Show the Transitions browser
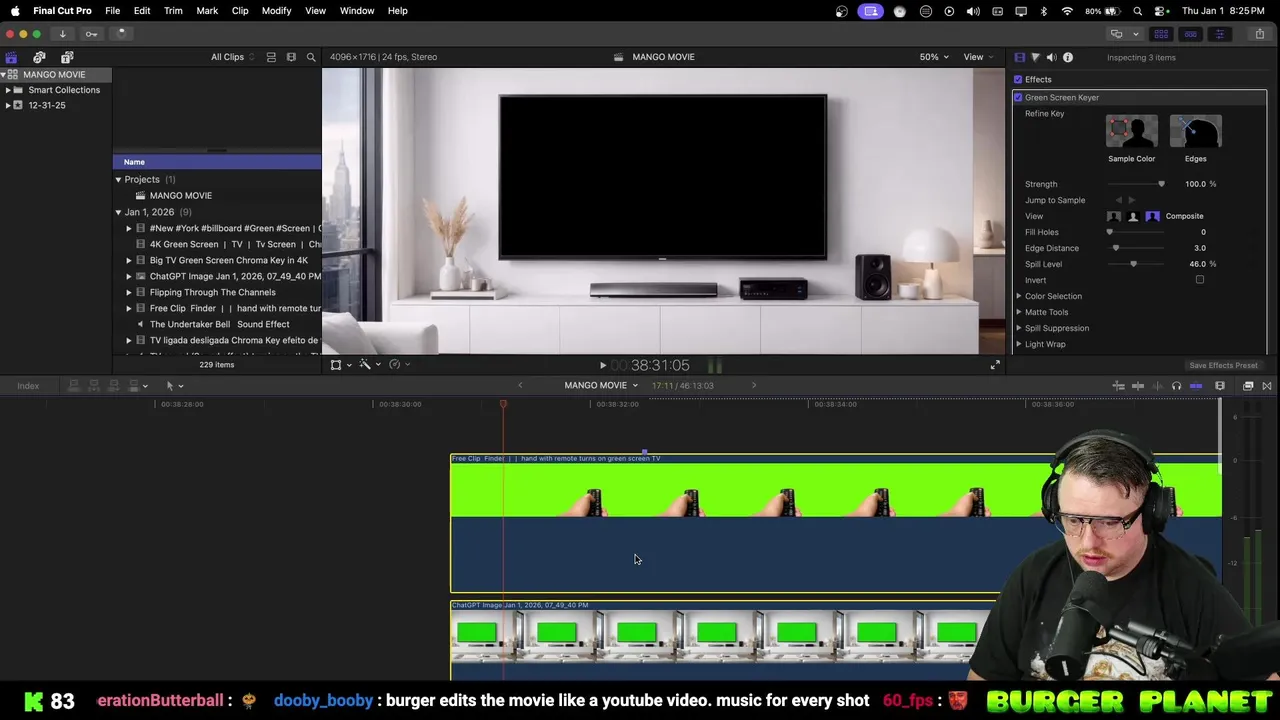 pyautogui.click(x=1267, y=386)
